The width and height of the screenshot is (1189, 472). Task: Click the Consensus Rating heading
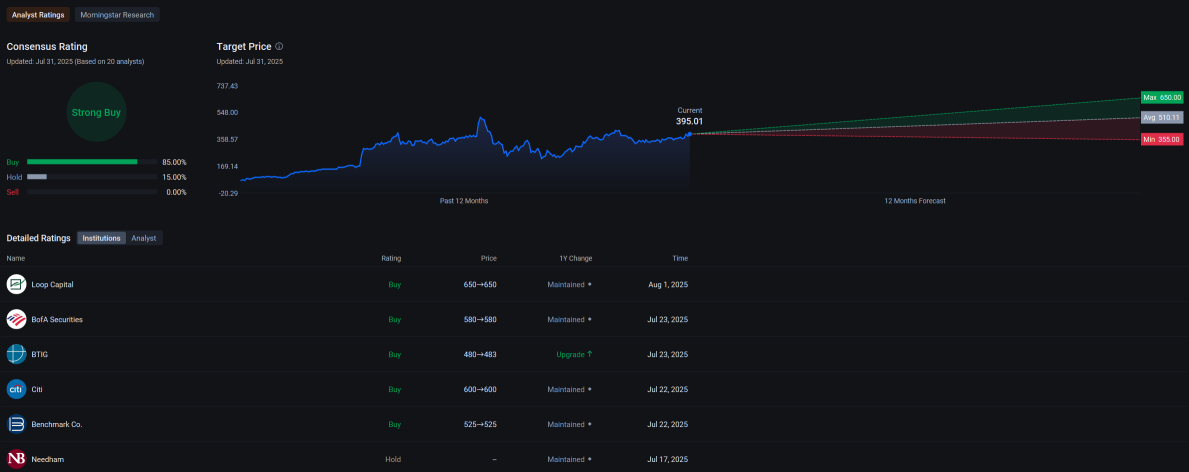(x=47, y=46)
